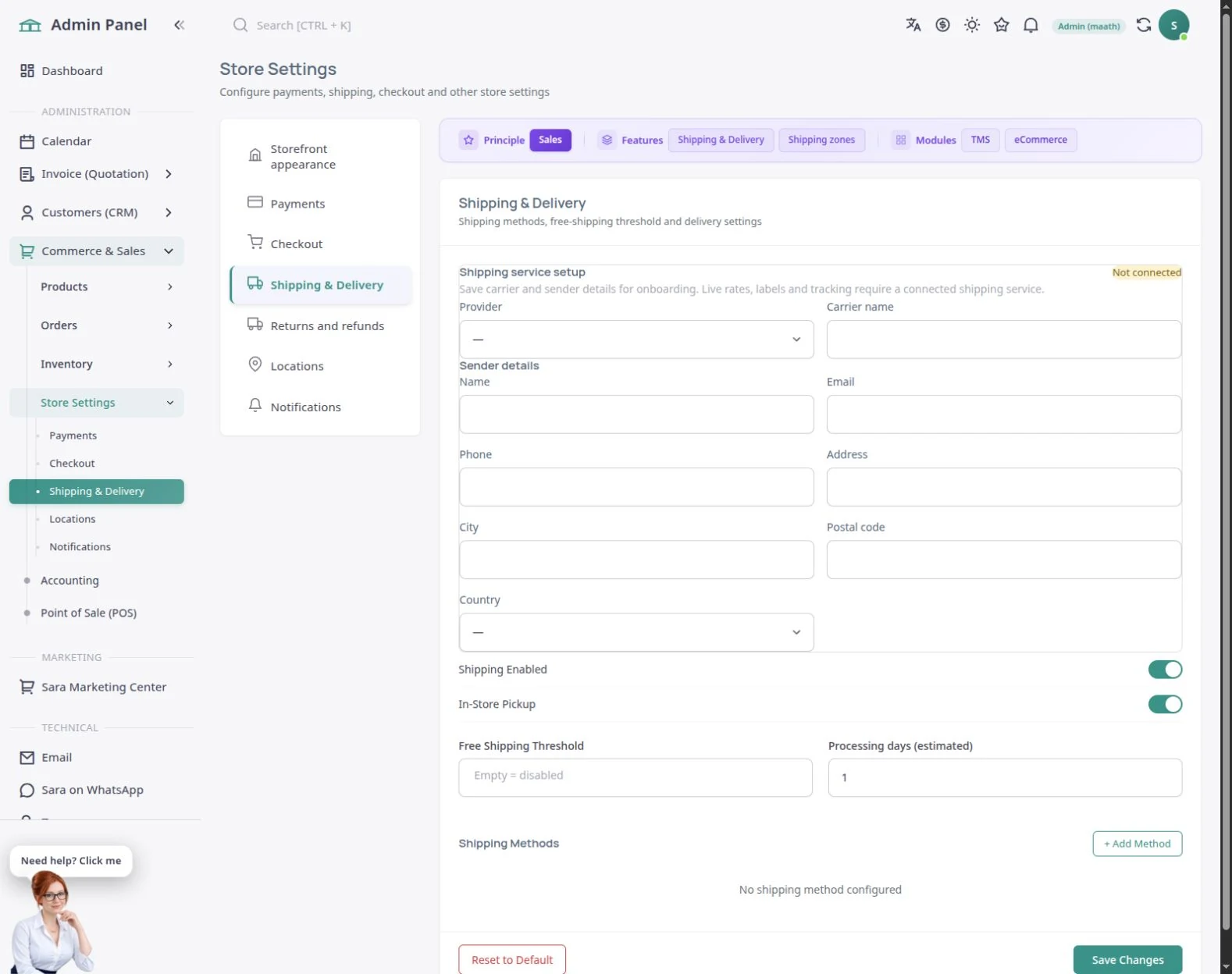Open the currency dollar icon
This screenshot has height=974, width=1232.
(942, 25)
